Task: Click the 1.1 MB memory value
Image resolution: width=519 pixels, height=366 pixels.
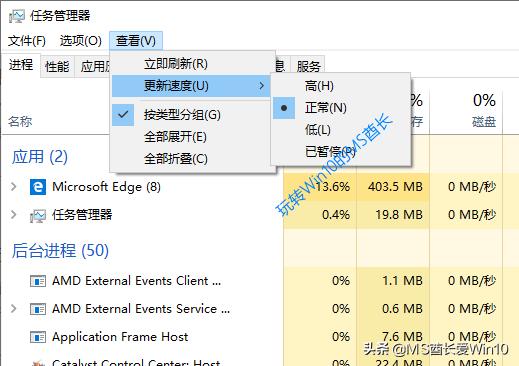Action: tap(402, 281)
